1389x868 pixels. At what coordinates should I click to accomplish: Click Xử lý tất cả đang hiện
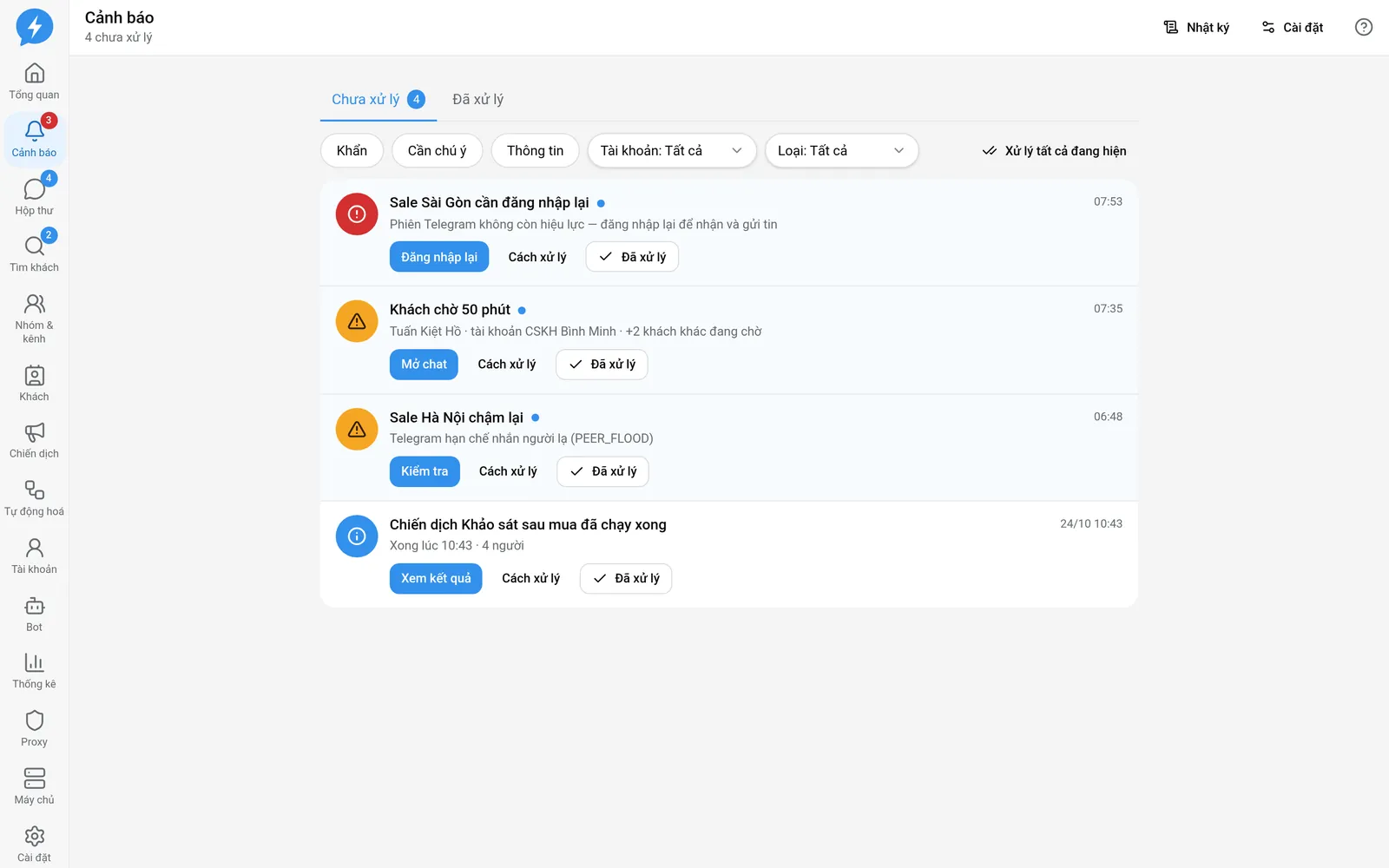1054,151
